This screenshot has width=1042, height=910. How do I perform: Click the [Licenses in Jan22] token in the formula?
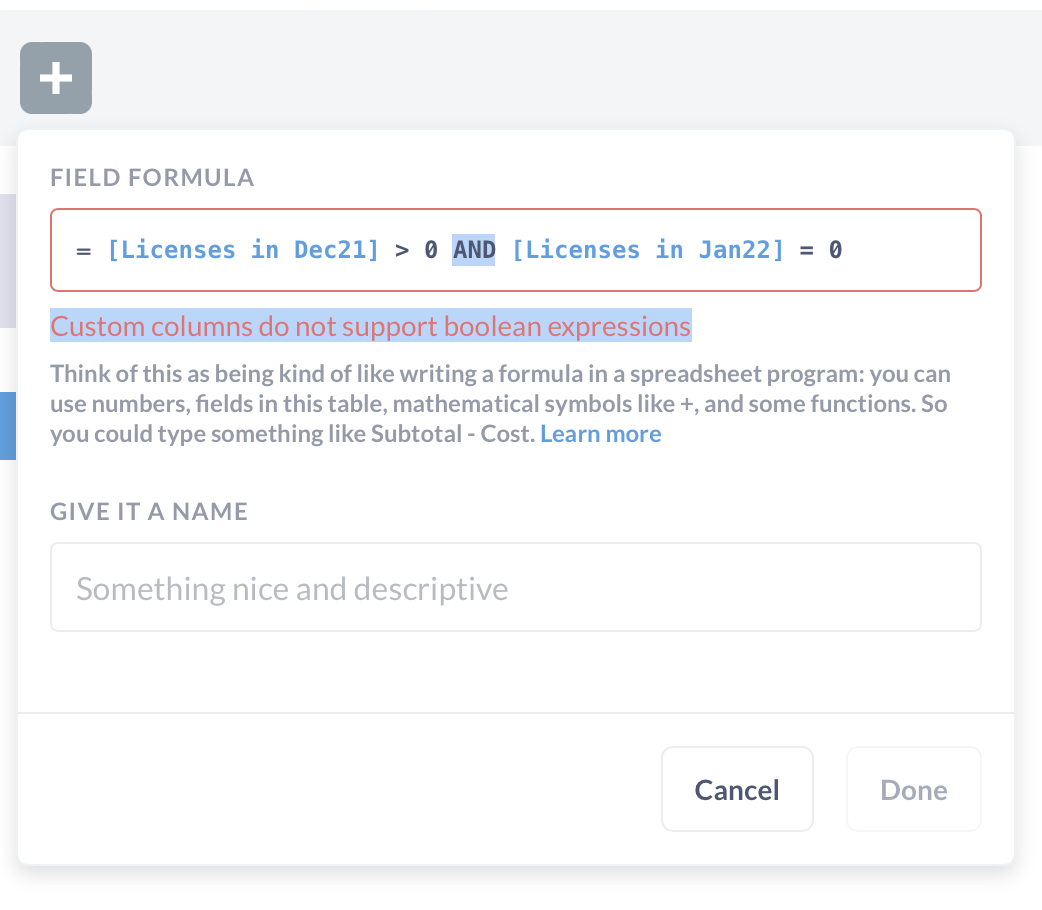[646, 250]
